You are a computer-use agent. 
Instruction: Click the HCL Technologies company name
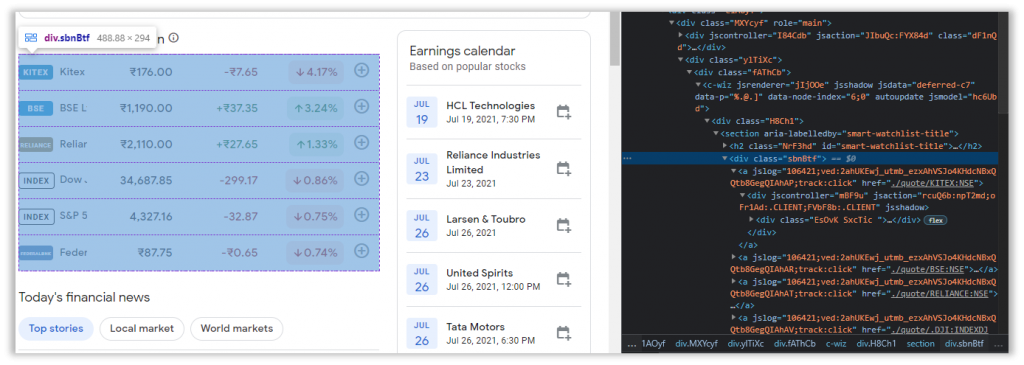click(490, 106)
